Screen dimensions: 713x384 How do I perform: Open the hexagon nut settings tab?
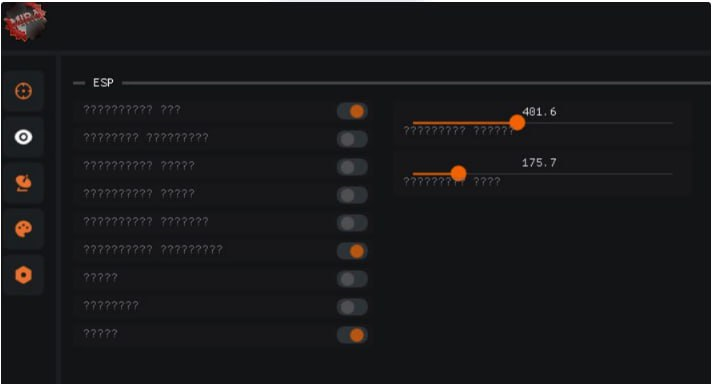[x=24, y=275]
